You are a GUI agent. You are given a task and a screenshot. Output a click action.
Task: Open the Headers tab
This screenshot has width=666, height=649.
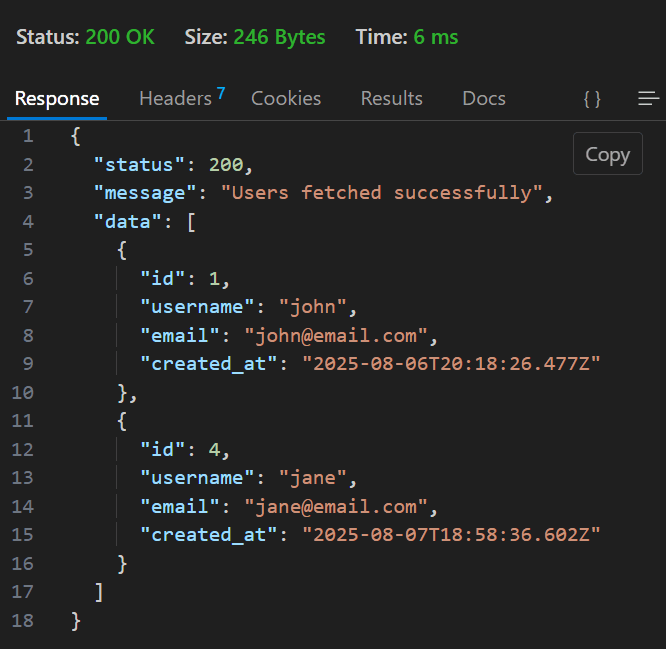tap(175, 99)
